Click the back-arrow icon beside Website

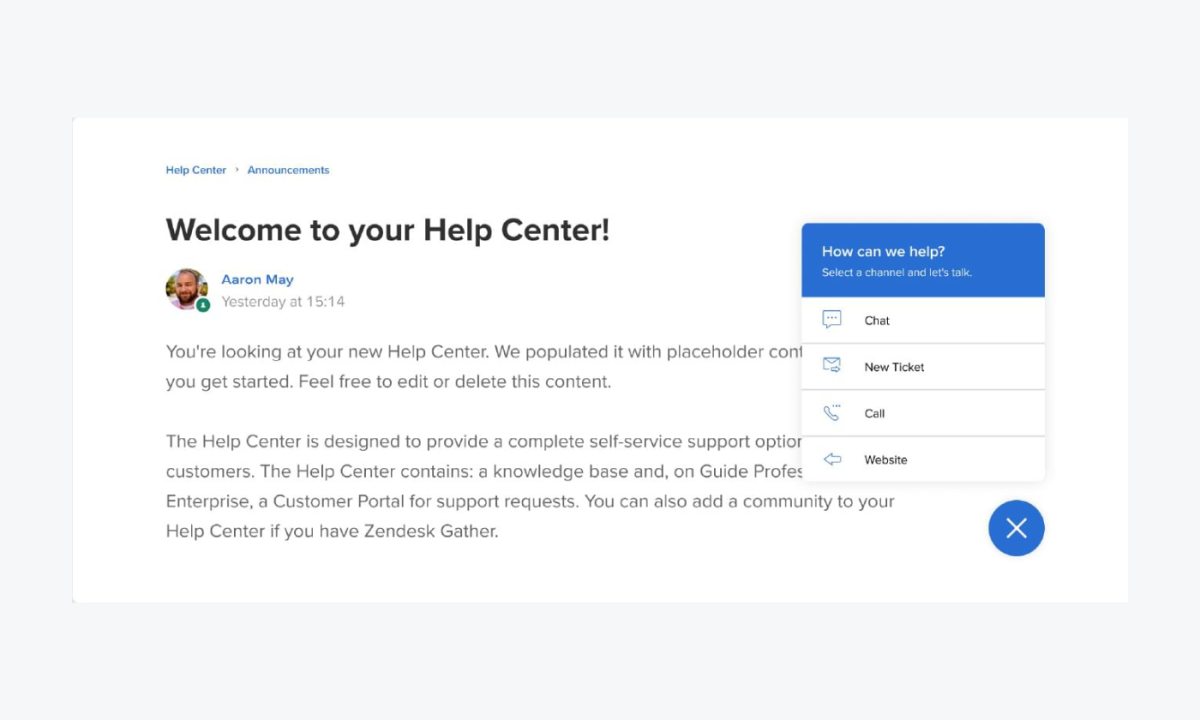[x=831, y=459]
